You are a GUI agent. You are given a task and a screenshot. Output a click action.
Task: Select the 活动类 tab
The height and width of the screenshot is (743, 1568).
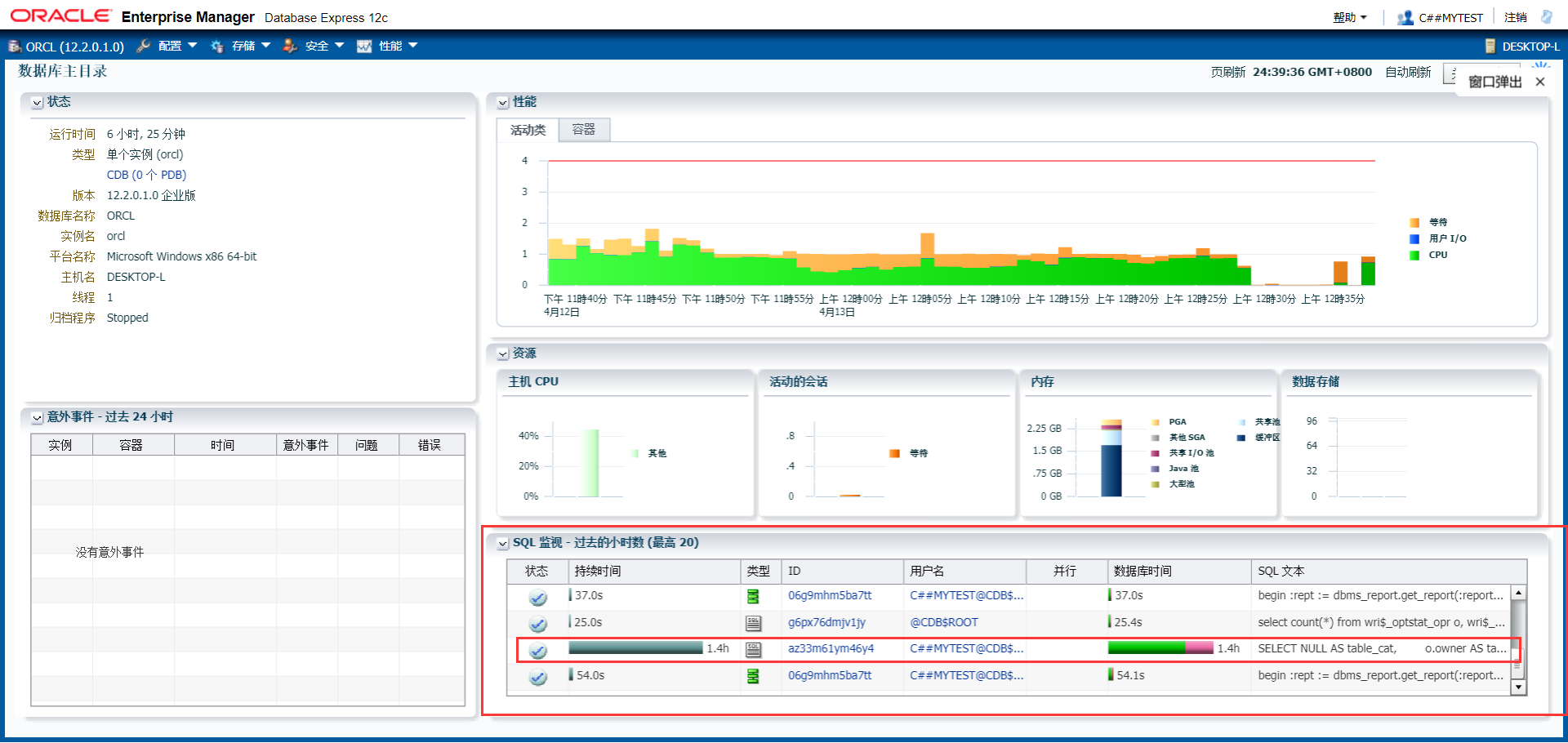(527, 130)
